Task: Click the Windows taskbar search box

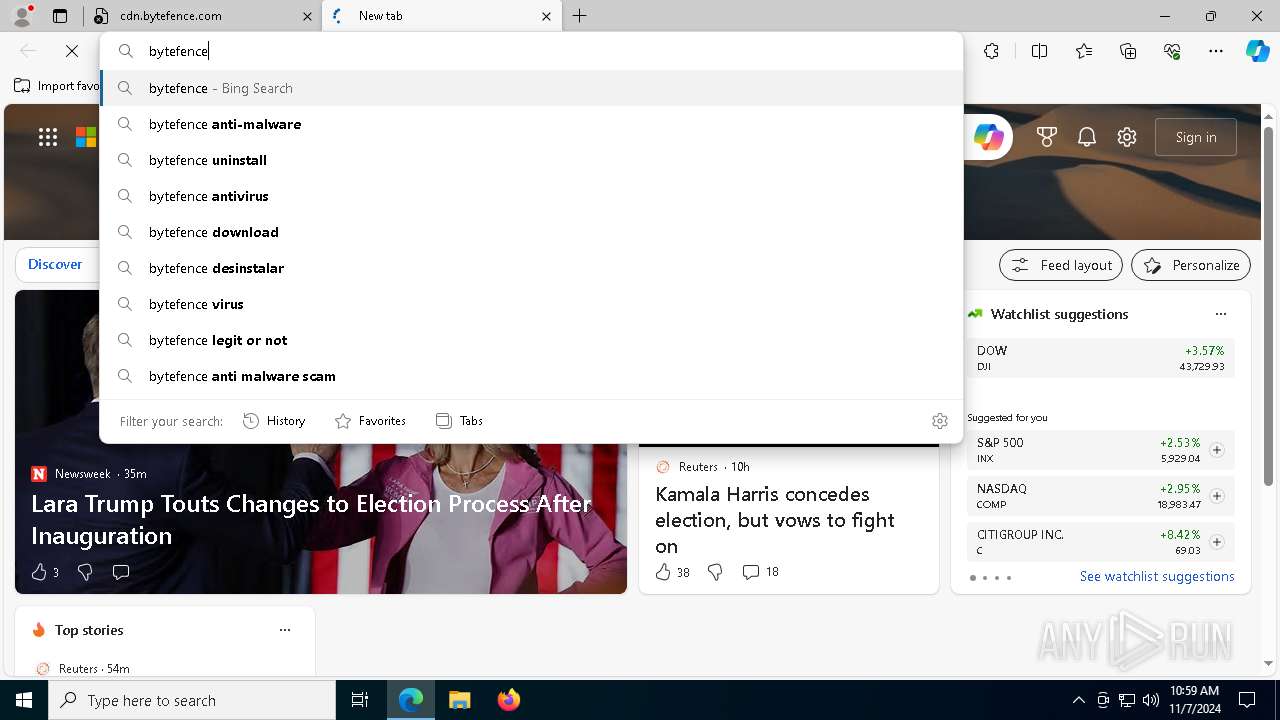Action: coord(192,700)
